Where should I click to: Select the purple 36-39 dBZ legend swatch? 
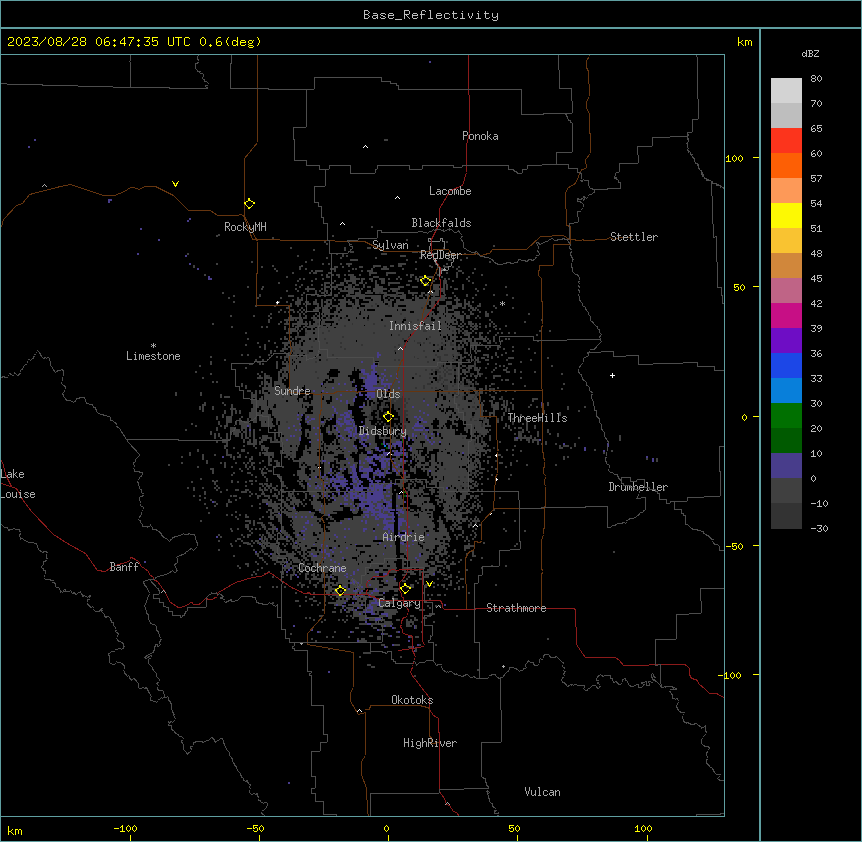point(786,341)
